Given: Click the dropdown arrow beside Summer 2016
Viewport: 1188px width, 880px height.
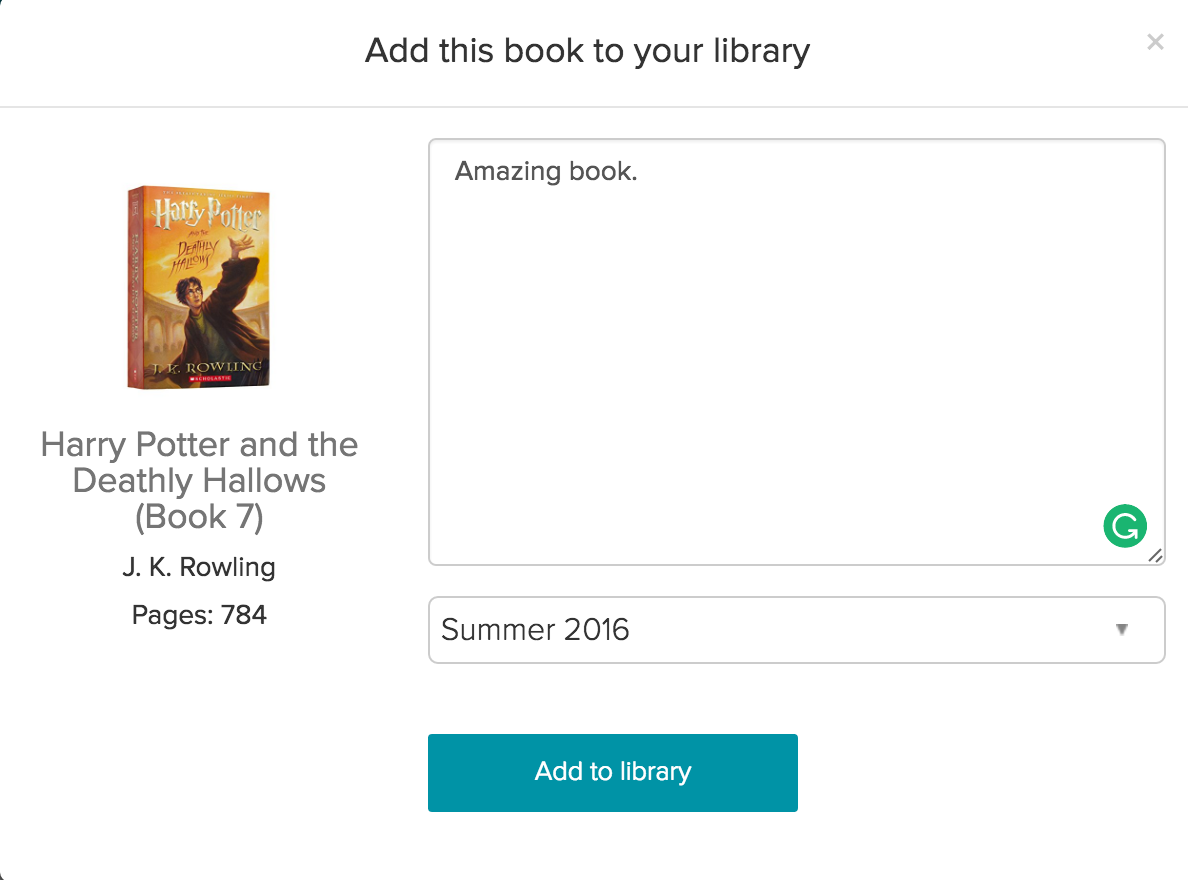Looking at the screenshot, I should coord(1122,629).
